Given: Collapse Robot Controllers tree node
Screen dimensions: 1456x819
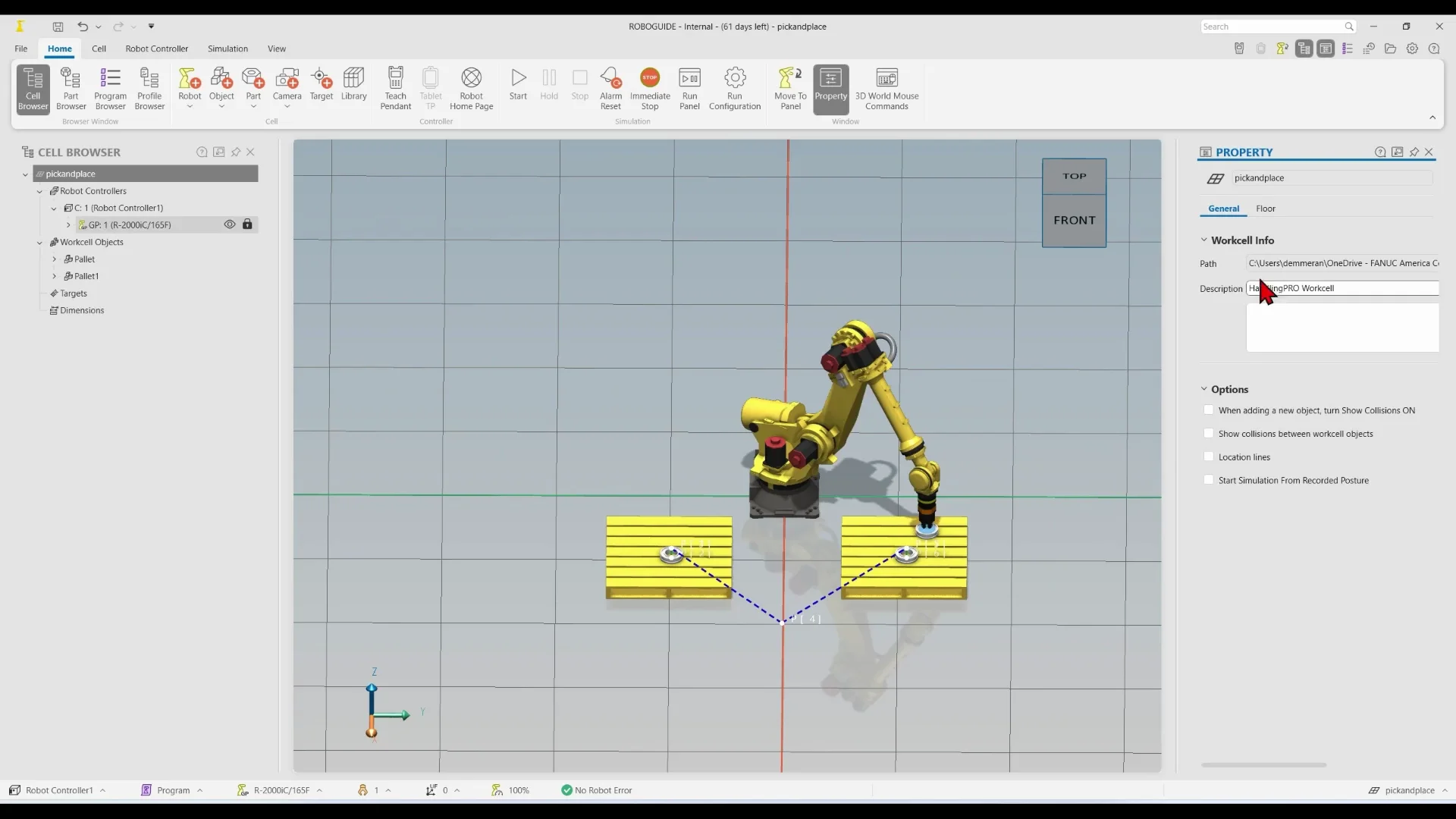Looking at the screenshot, I should coord(39,191).
